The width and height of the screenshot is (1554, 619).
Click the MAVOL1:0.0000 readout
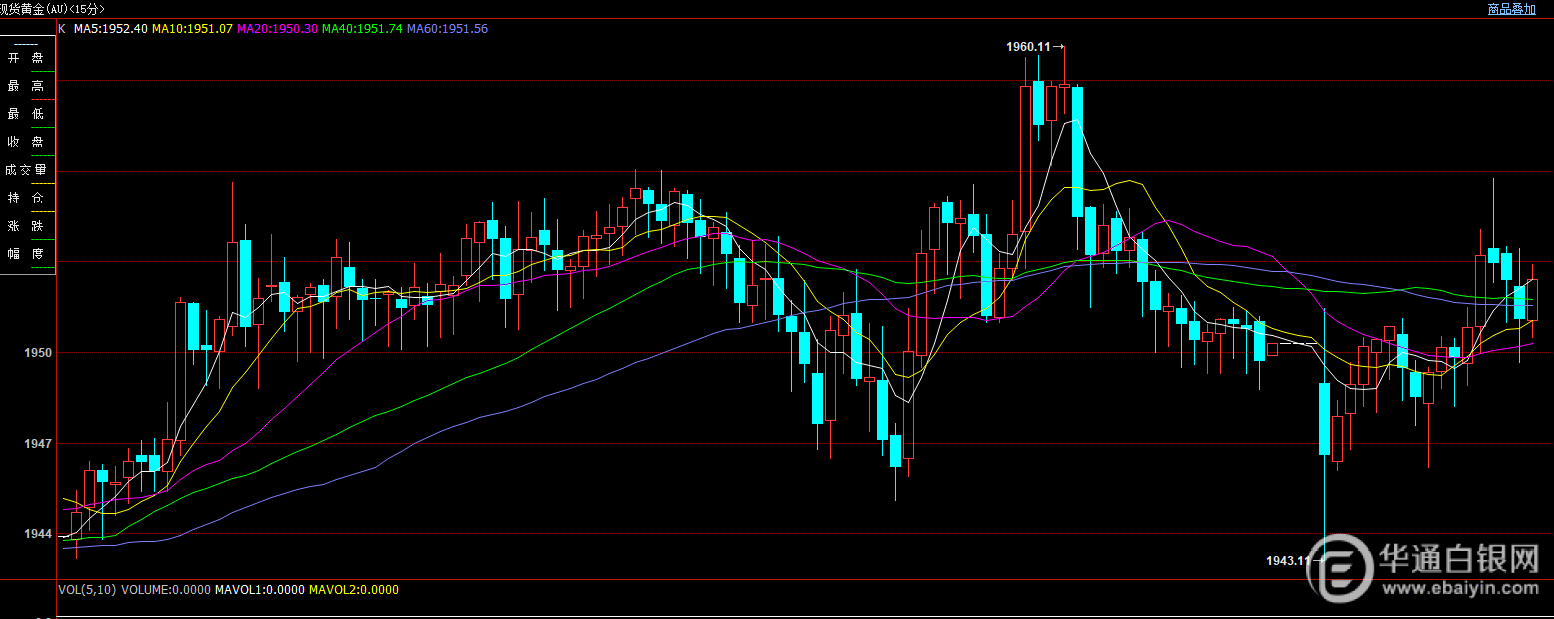tap(260, 590)
